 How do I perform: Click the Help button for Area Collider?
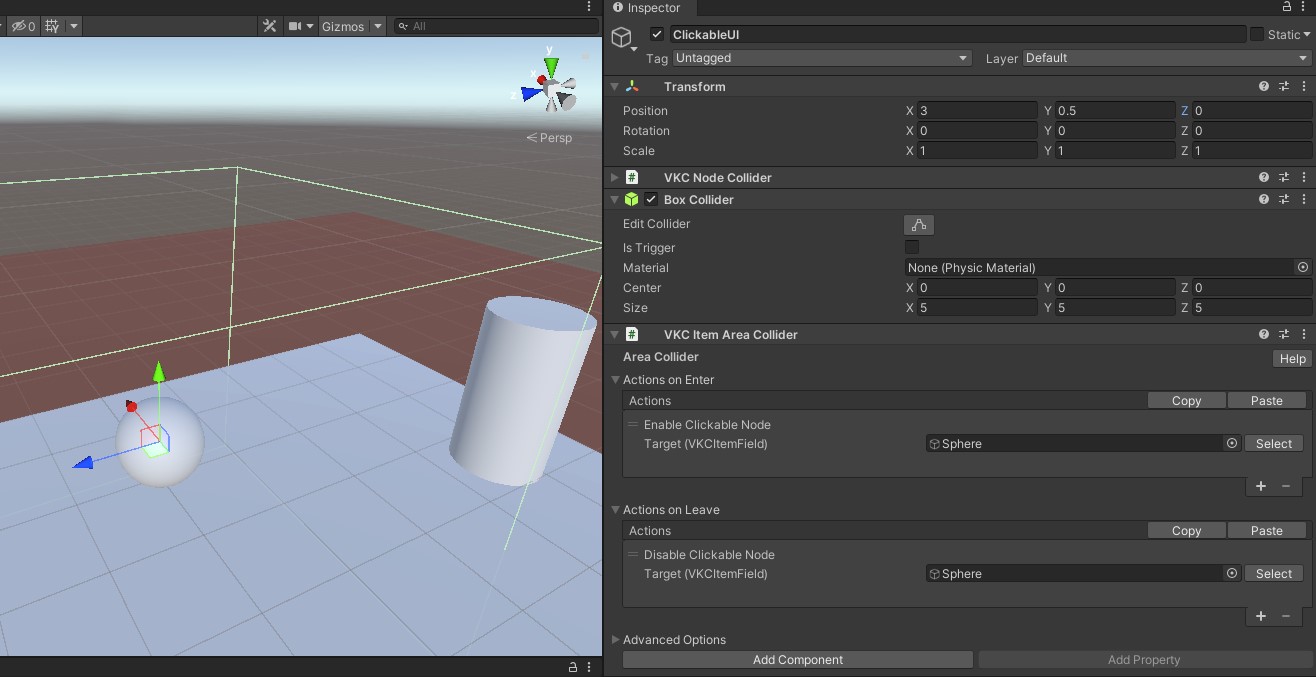click(x=1292, y=359)
